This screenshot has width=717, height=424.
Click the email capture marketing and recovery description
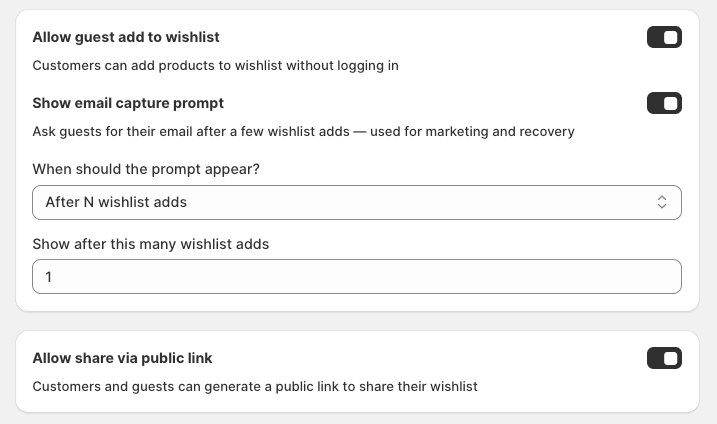pos(303,131)
